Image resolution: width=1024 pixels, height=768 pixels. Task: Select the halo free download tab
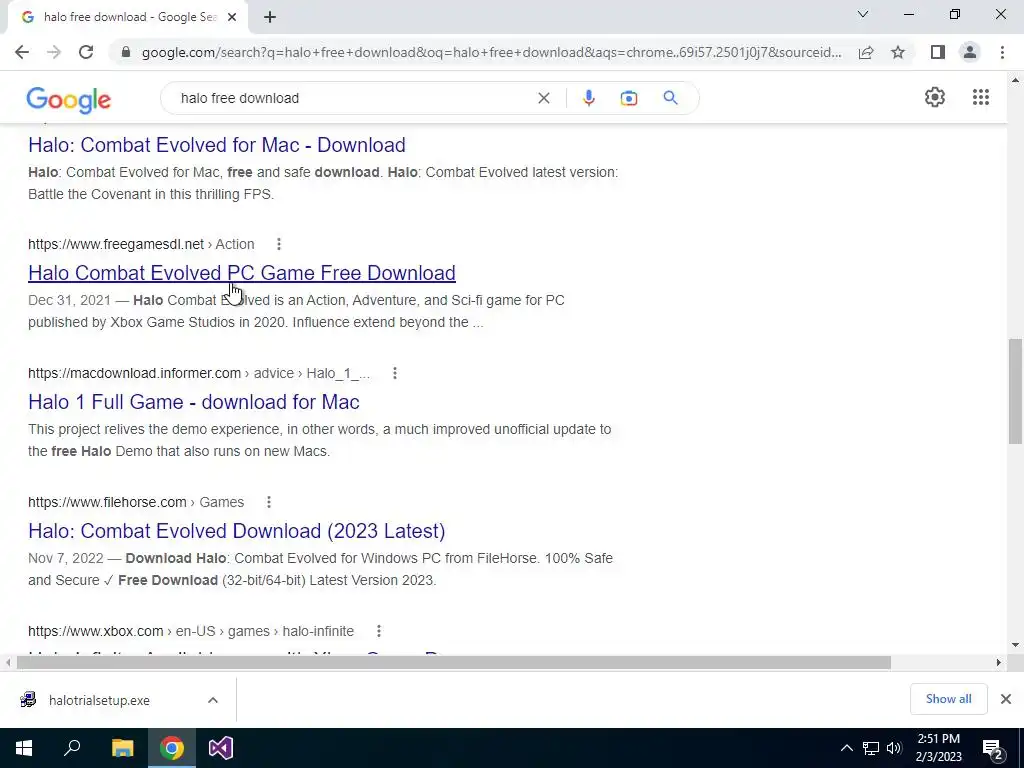(128, 17)
